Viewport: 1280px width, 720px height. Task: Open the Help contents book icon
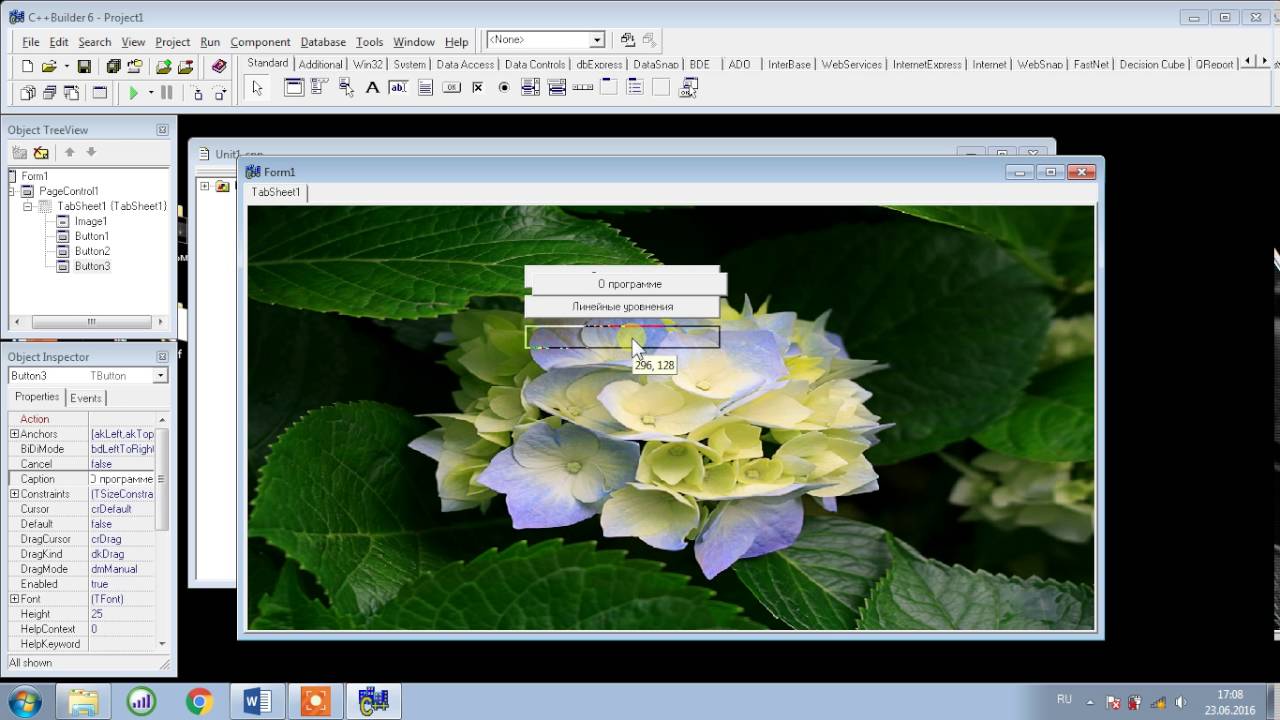(219, 66)
